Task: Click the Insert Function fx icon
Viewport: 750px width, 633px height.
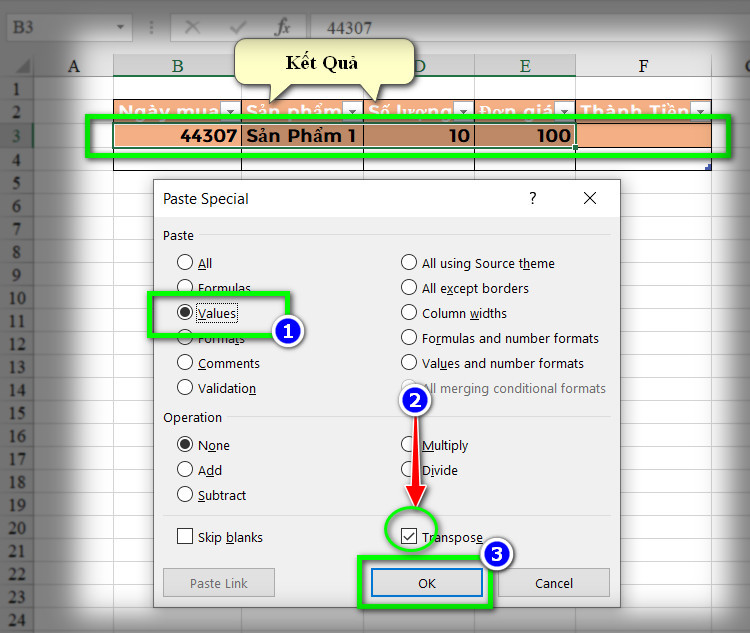Action: click(282, 27)
